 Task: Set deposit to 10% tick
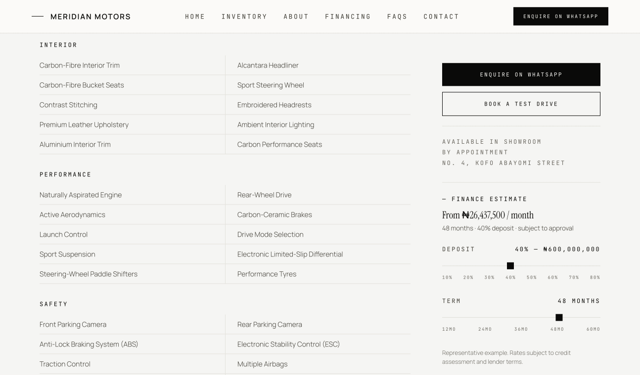[447, 277]
